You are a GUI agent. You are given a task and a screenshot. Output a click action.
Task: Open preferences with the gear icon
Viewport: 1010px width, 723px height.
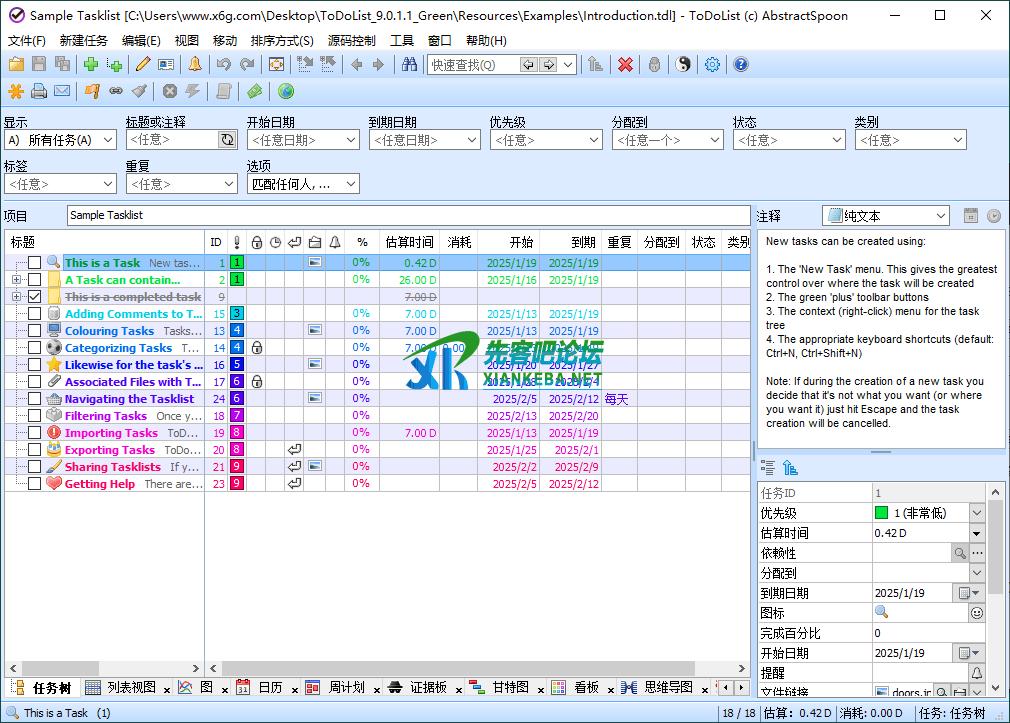click(712, 65)
